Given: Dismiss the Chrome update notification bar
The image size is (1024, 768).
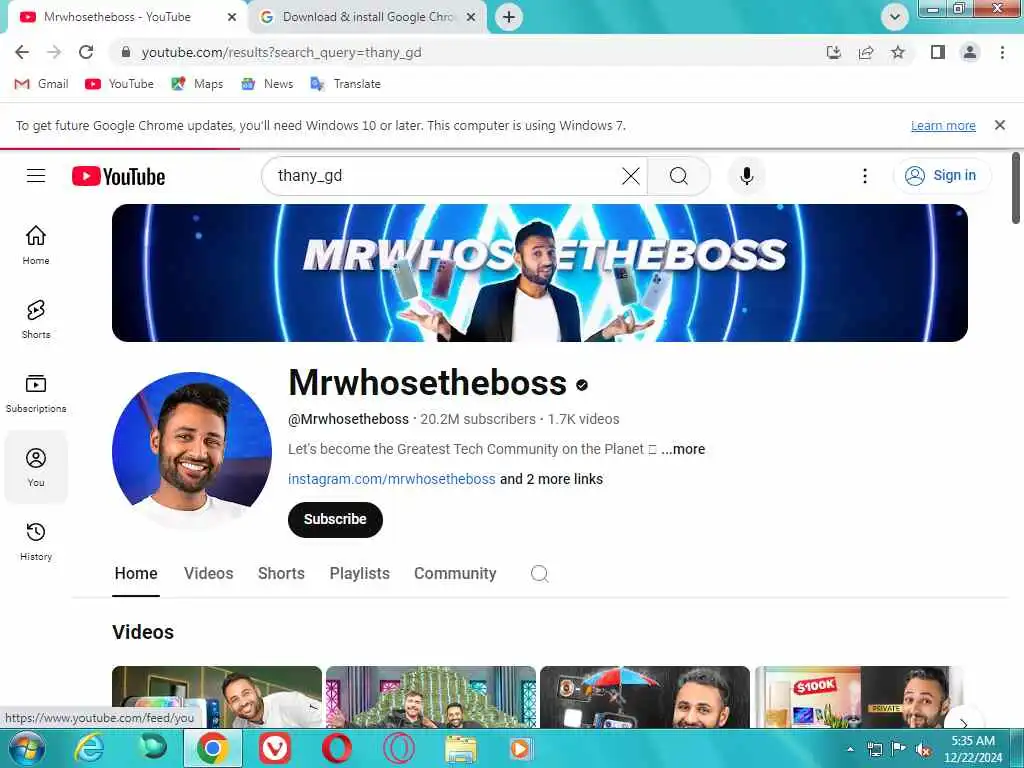Looking at the screenshot, I should click(1000, 125).
